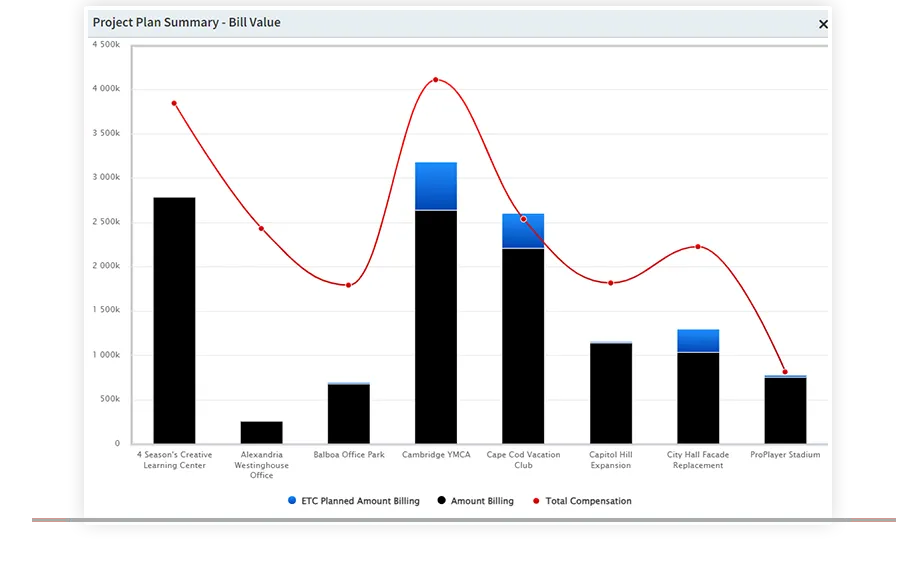The image size is (915, 561).
Task: Click the '1 500k' y-axis value
Action: [106, 309]
